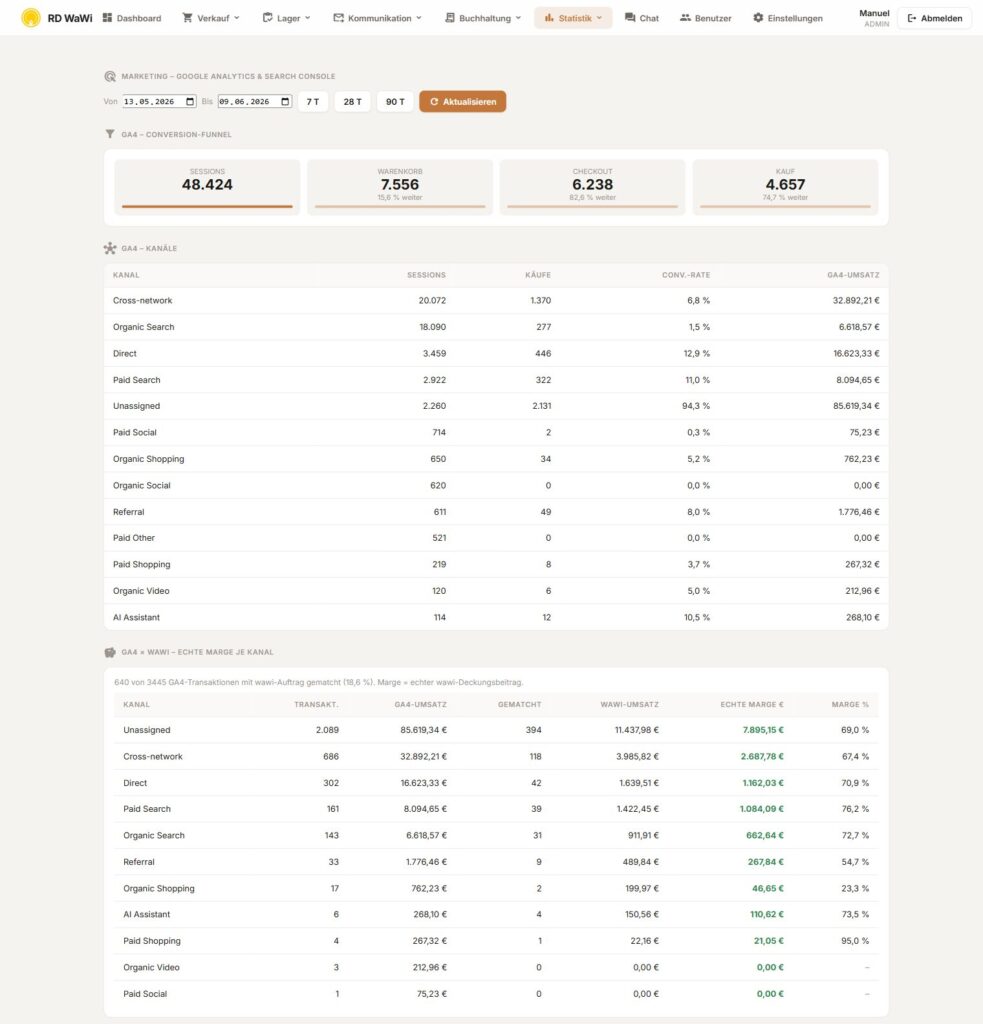Image resolution: width=983 pixels, height=1024 pixels.
Task: Click AI Assistant row in Kanäle table
Action: (496, 617)
